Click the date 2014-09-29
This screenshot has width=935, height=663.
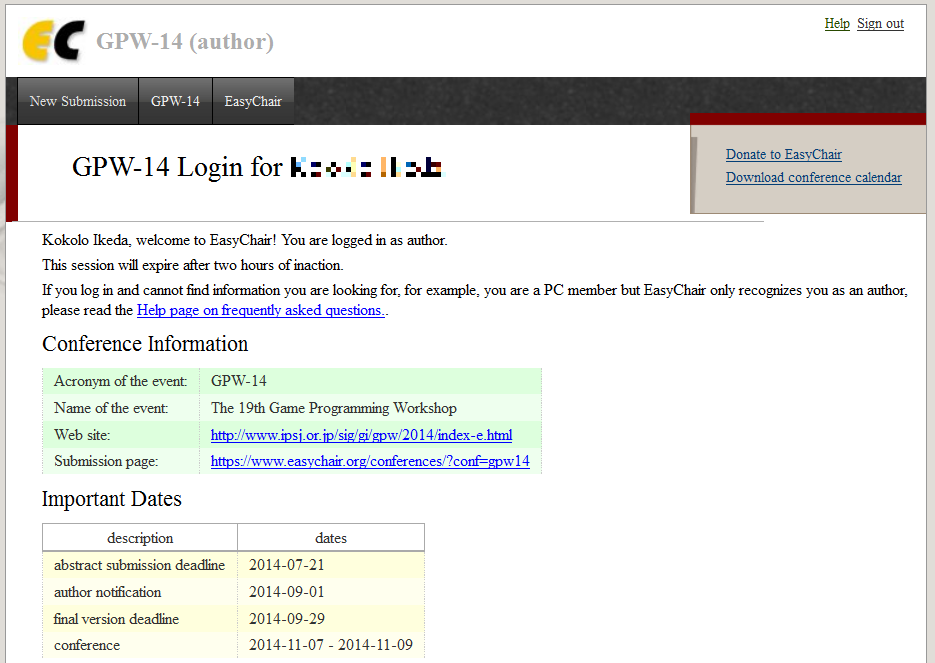pos(287,619)
